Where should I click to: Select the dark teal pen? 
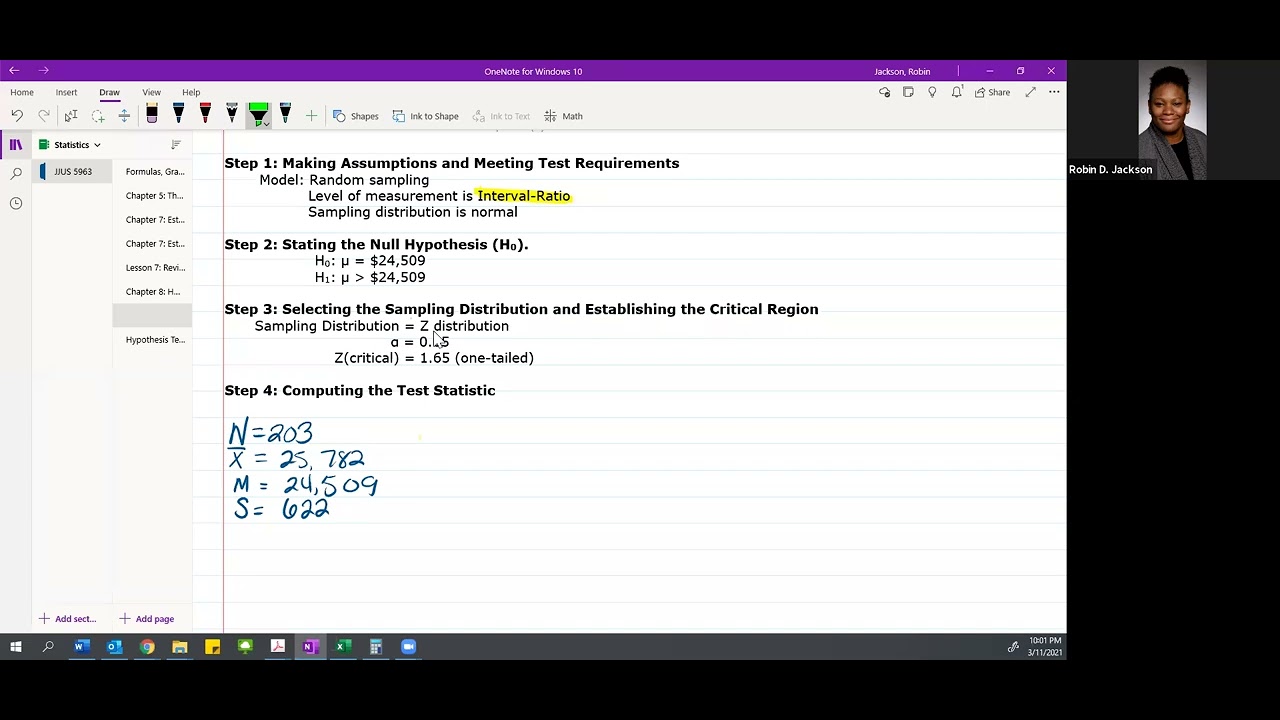click(285, 115)
